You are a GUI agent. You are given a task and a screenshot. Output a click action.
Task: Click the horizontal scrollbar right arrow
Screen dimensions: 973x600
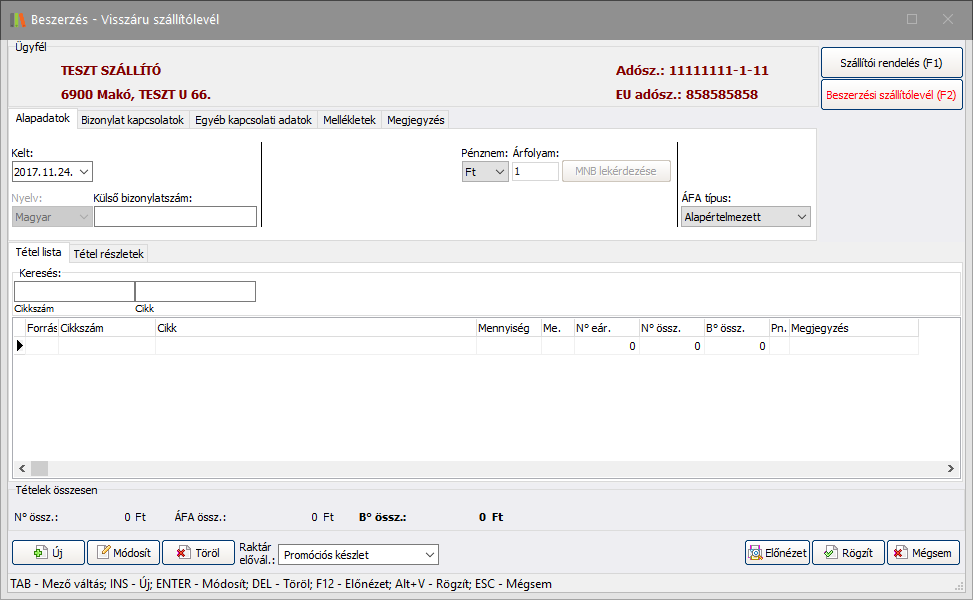tap(951, 469)
